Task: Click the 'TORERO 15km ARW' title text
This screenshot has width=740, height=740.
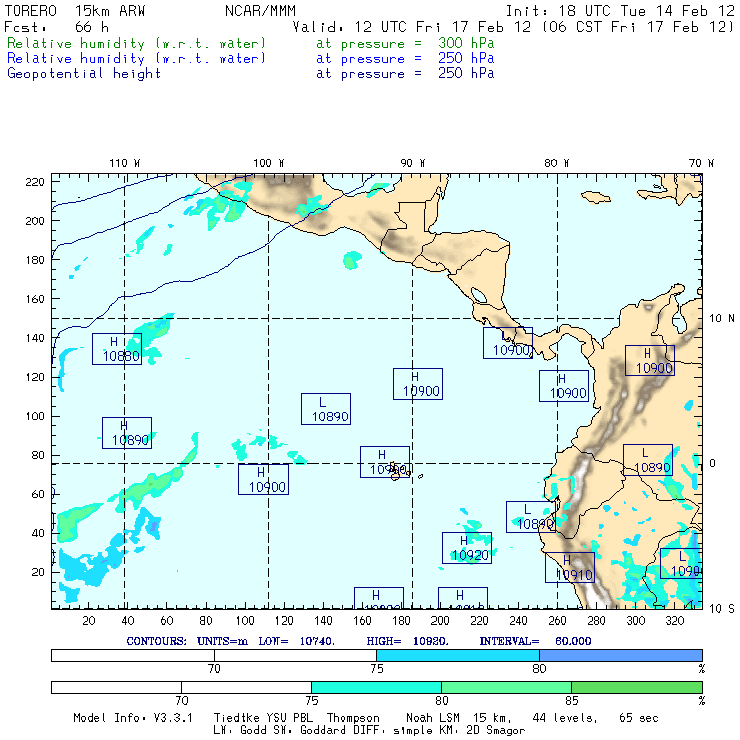Action: pyautogui.click(x=75, y=10)
